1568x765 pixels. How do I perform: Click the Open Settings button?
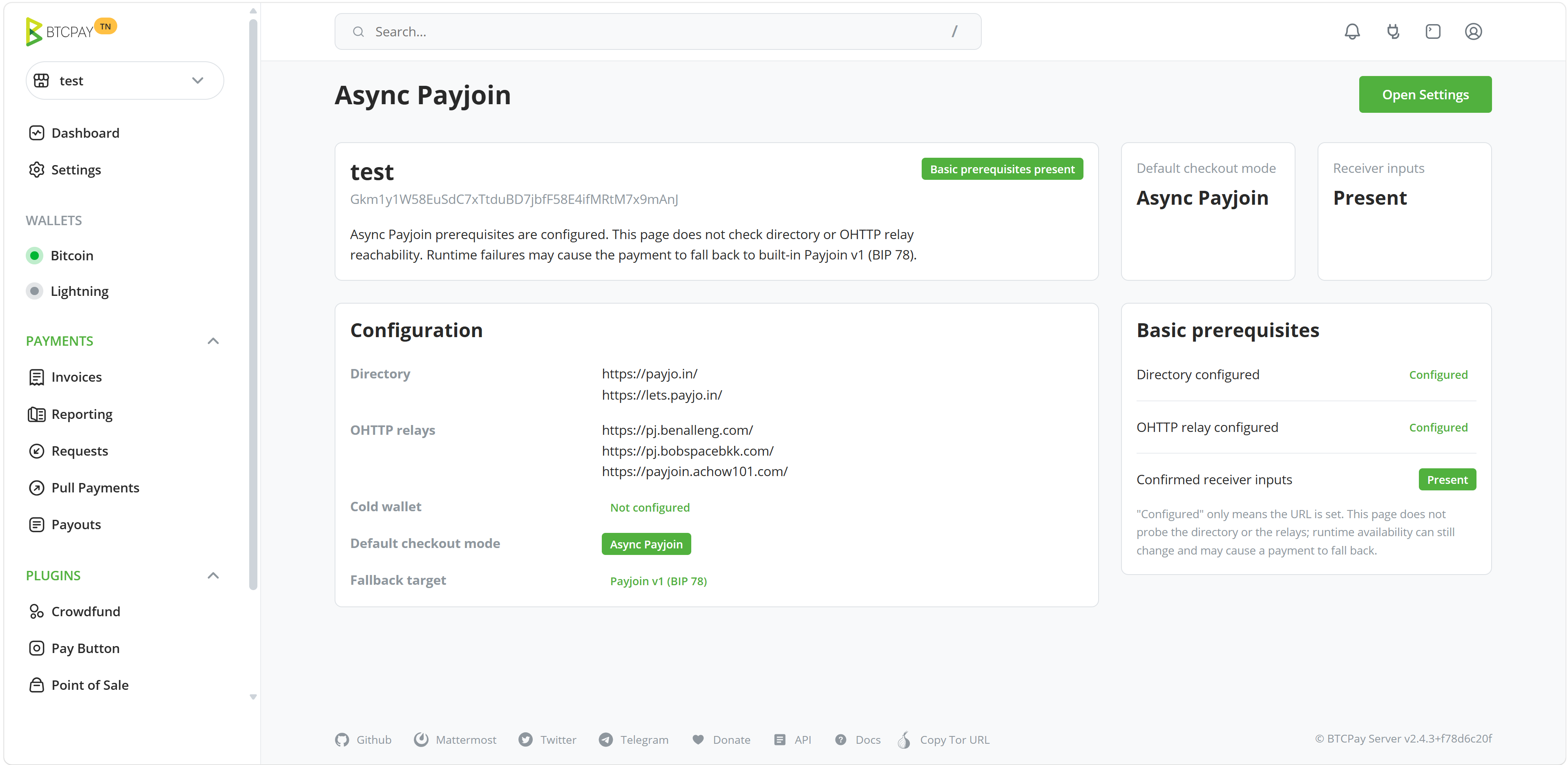(1425, 94)
